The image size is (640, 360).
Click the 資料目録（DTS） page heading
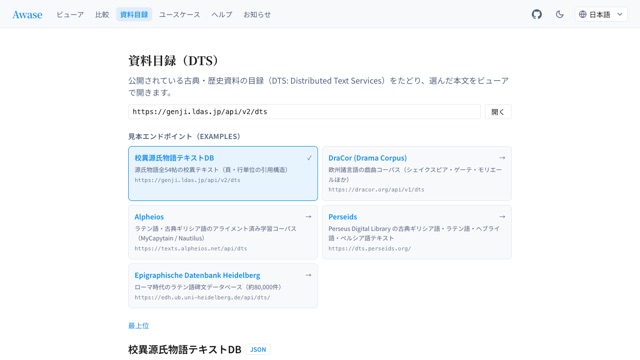click(x=173, y=61)
